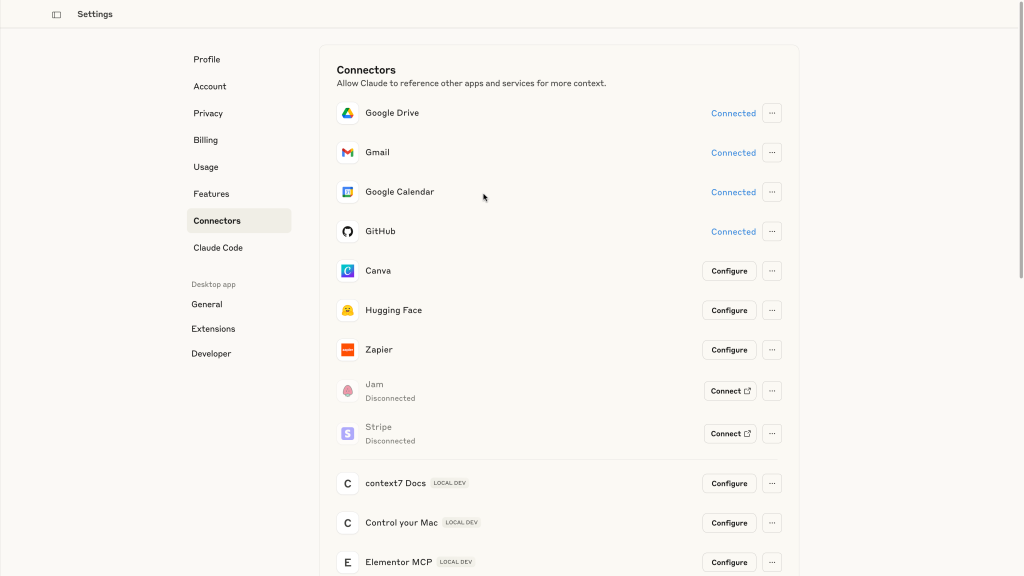Open more options for Google Calendar
This screenshot has width=1024, height=576.
pyautogui.click(x=772, y=192)
